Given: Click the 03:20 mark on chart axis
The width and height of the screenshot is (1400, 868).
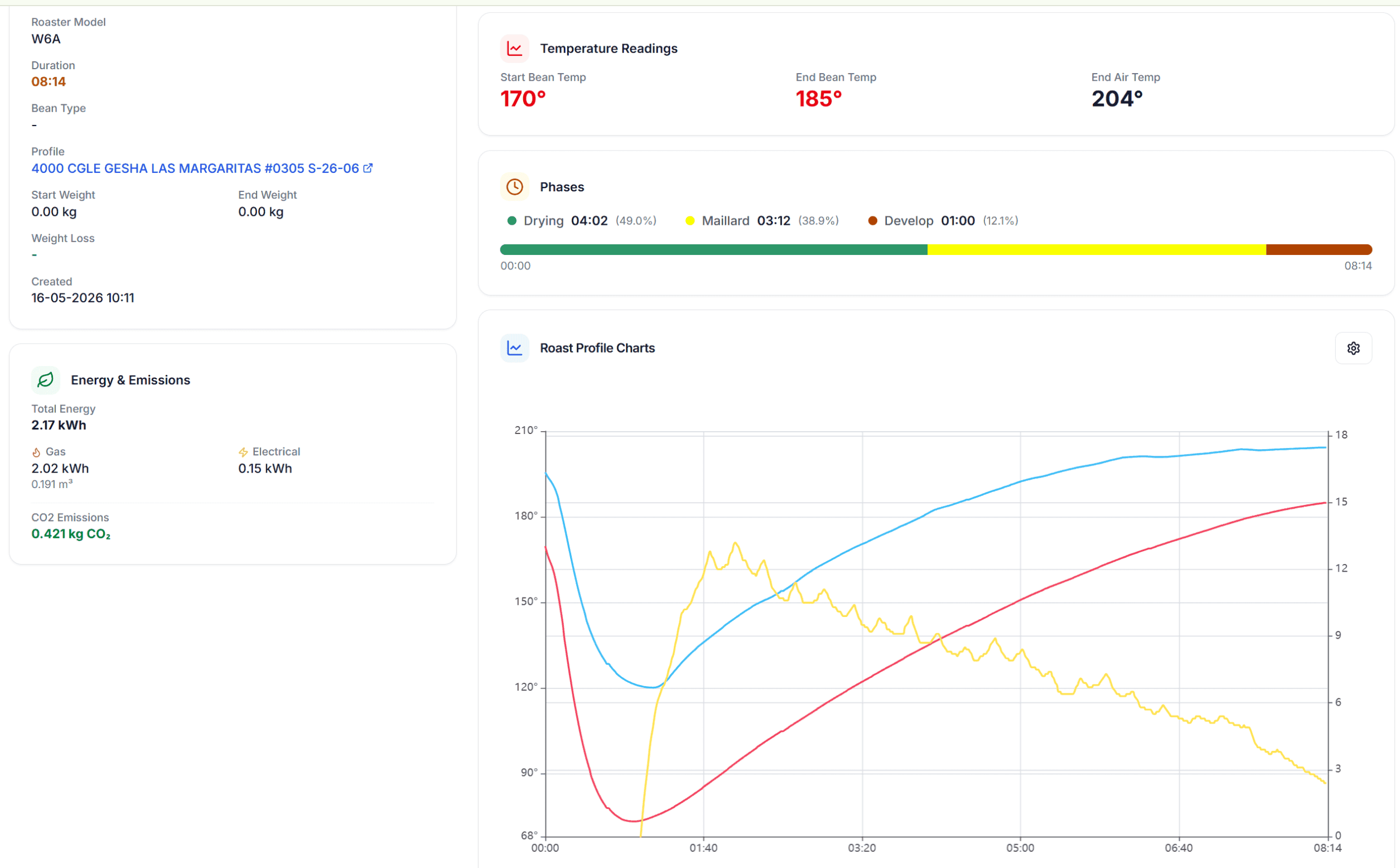Looking at the screenshot, I should pyautogui.click(x=862, y=848).
